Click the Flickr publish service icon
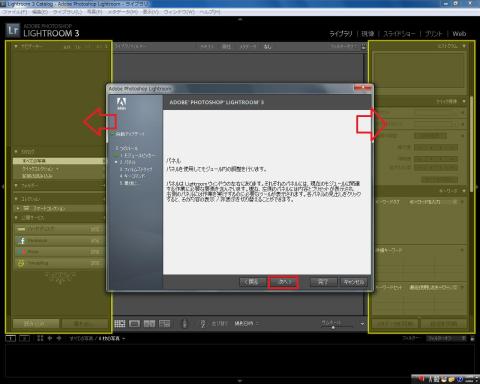480x384 pixels. point(22,252)
